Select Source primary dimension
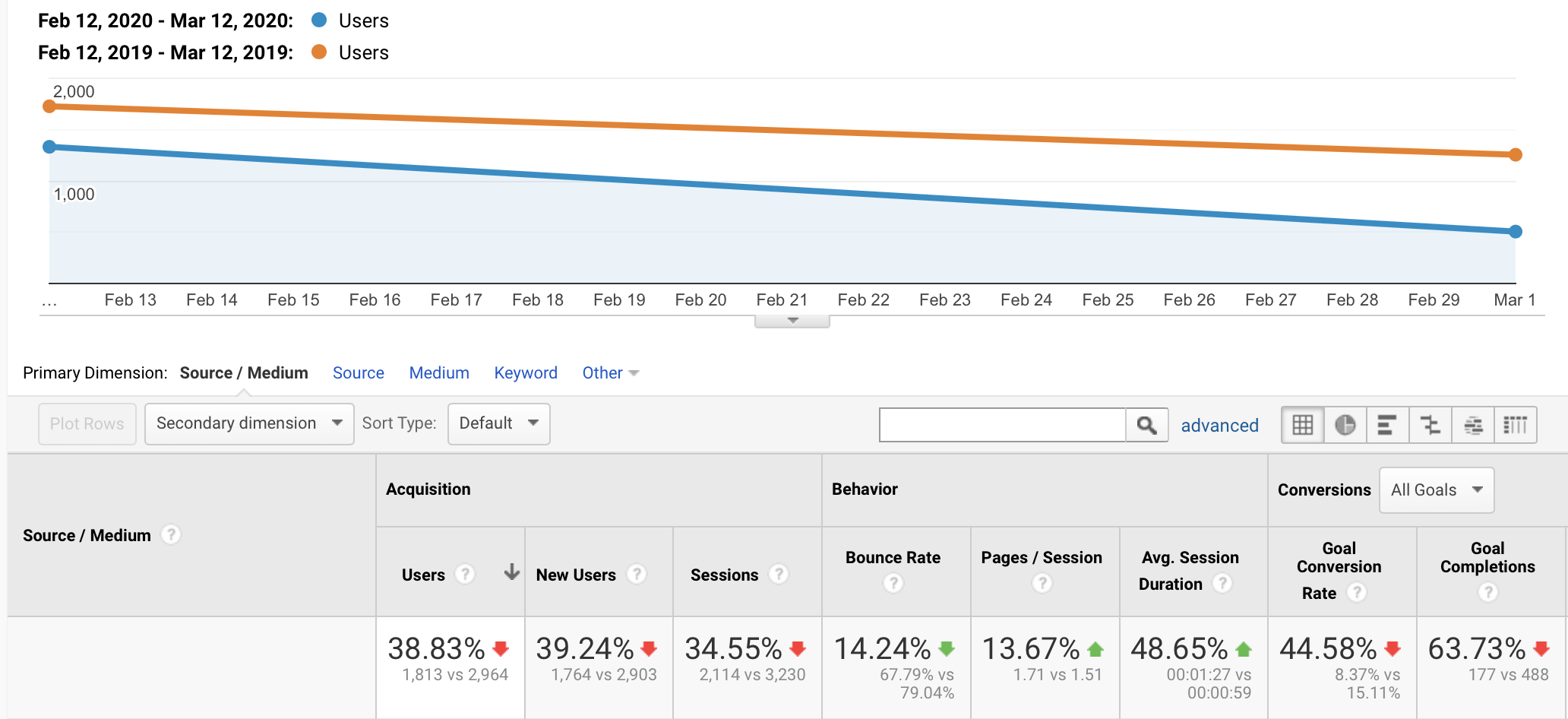 (359, 373)
